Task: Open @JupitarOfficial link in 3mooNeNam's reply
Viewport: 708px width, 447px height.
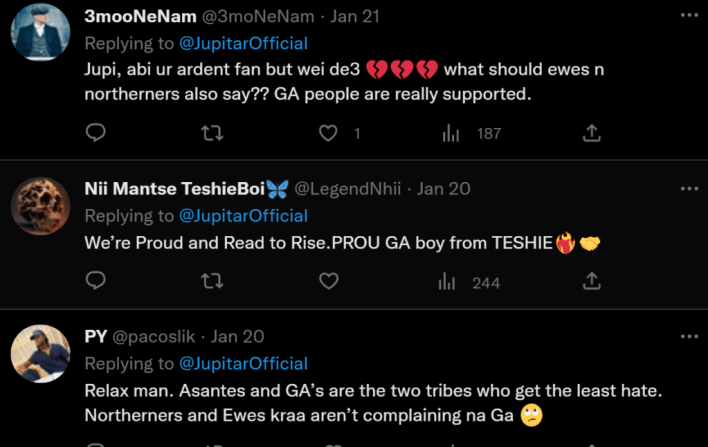Action: (243, 44)
